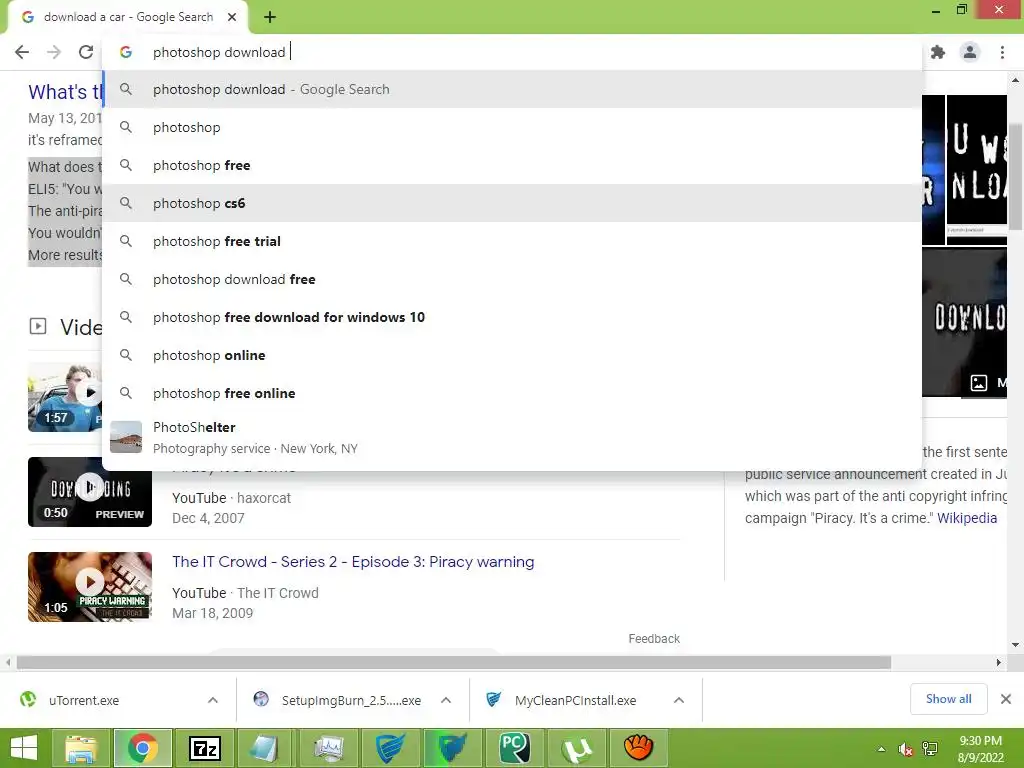Open the Chrome extensions puzzle icon

click(938, 52)
